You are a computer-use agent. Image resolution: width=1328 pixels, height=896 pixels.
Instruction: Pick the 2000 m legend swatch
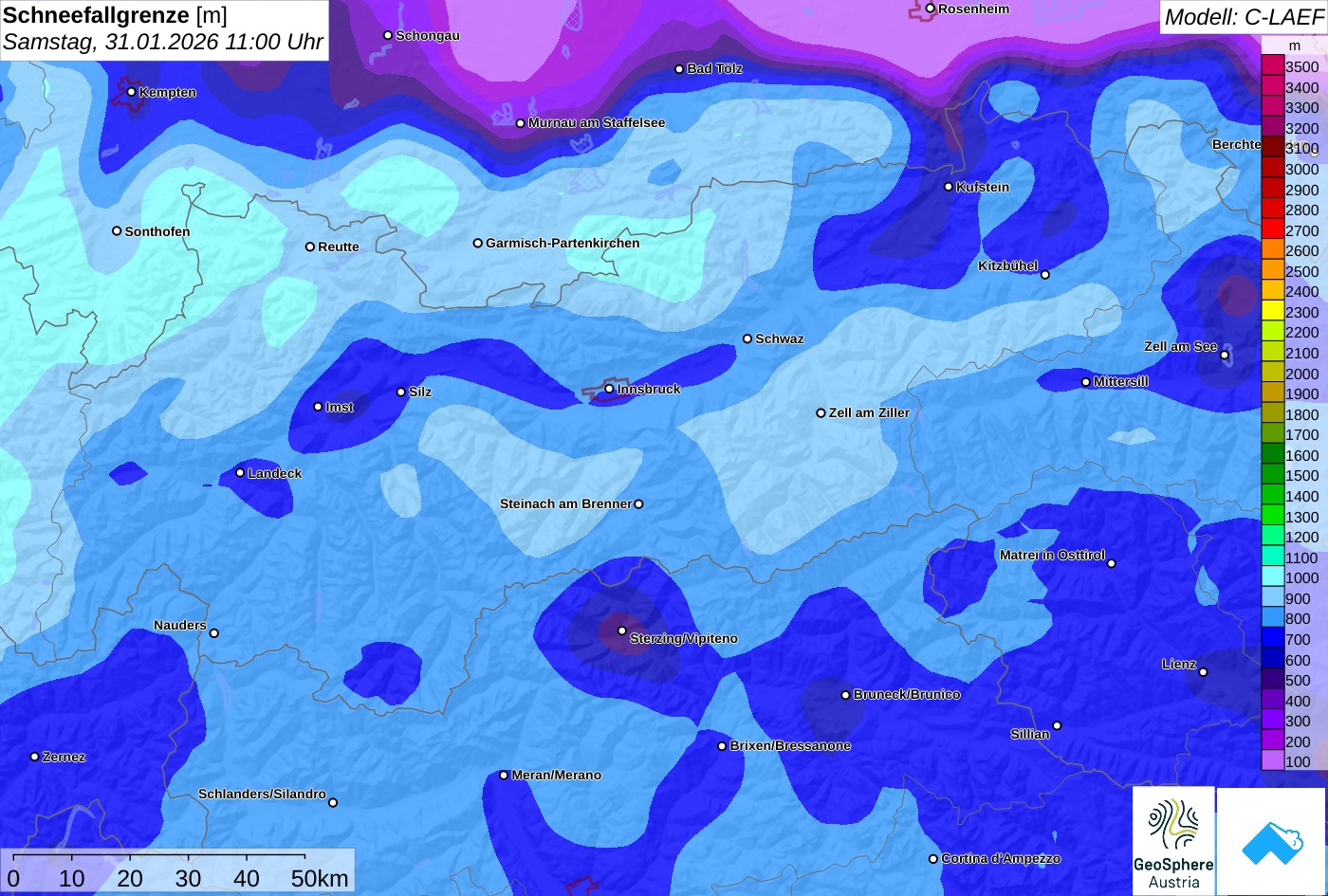coord(1272,374)
